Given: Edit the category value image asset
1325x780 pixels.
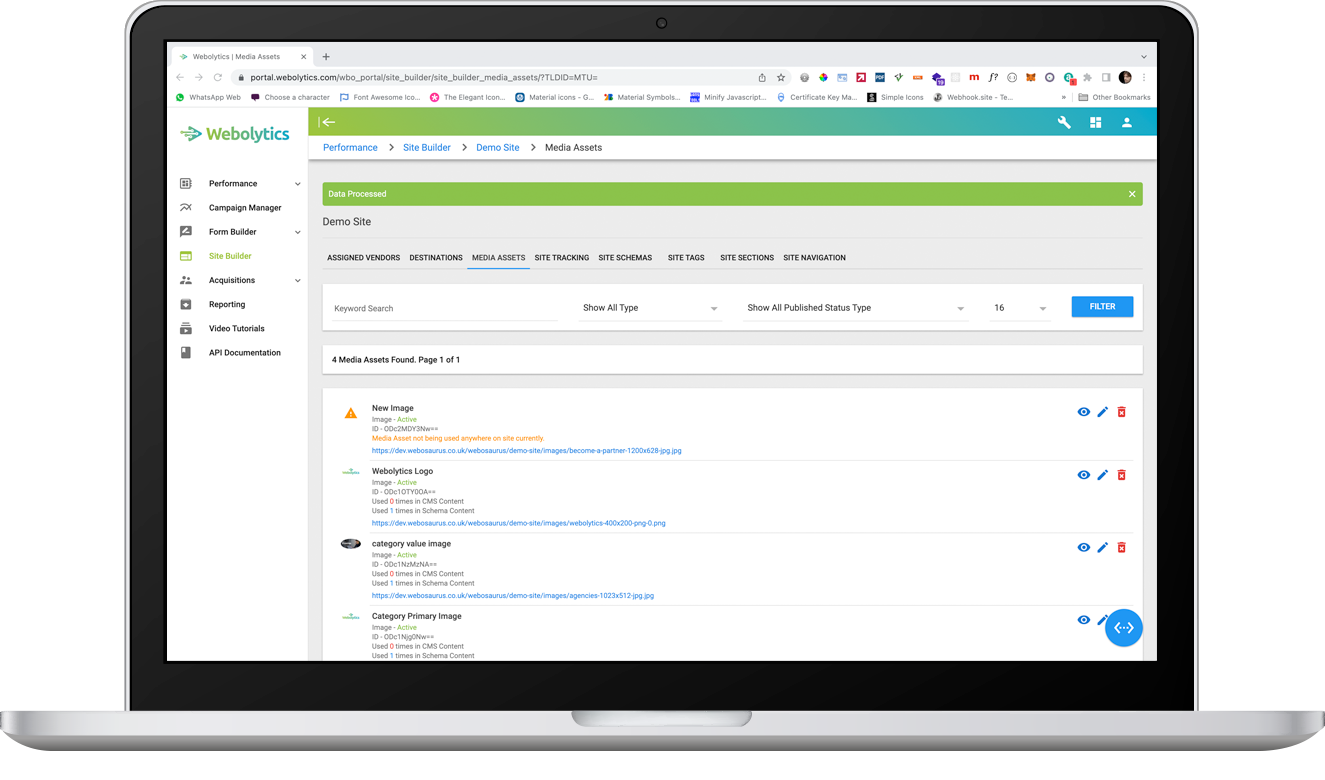Looking at the screenshot, I should pyautogui.click(x=1103, y=548).
